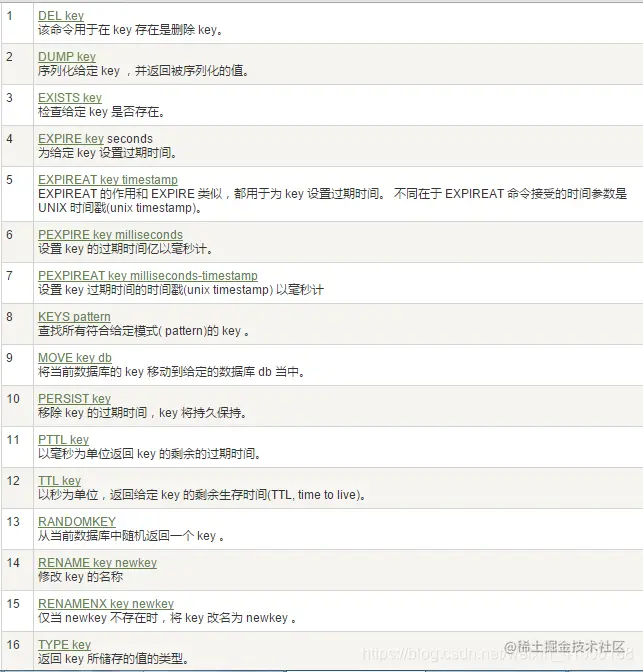The width and height of the screenshot is (643, 672).
Task: Follow the RANDOMKEY command link
Action: [x=77, y=522]
